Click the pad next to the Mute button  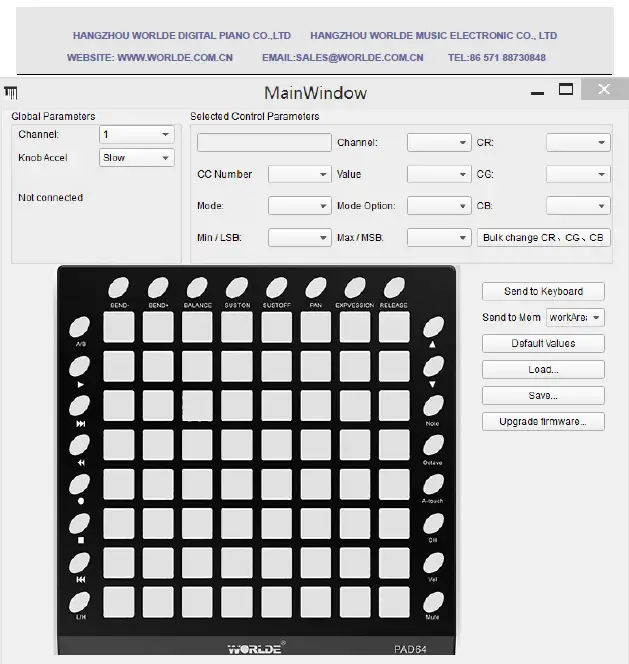[x=394, y=602]
